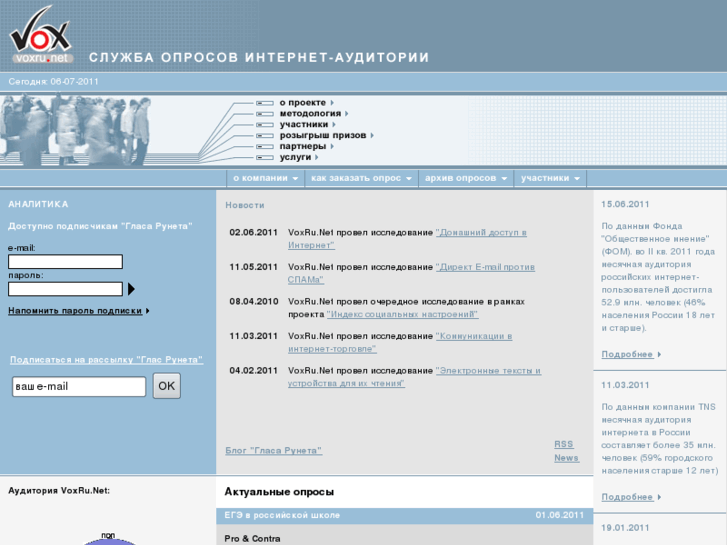Click the arrow icon beside 'розыгрыш призов'
The image size is (727, 545).
[x=372, y=135]
